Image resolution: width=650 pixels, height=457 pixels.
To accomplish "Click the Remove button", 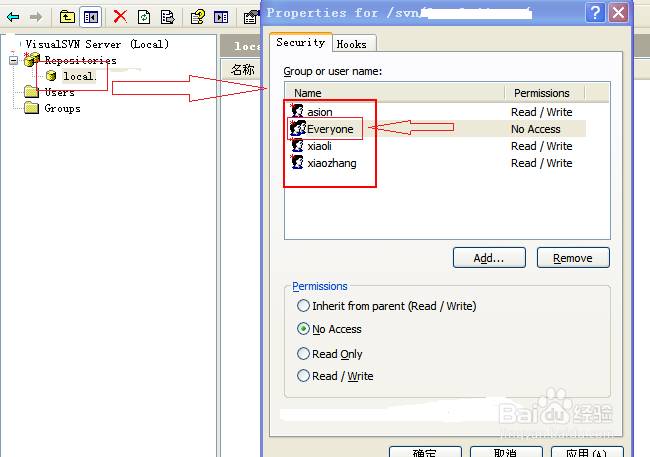I will pos(573,258).
